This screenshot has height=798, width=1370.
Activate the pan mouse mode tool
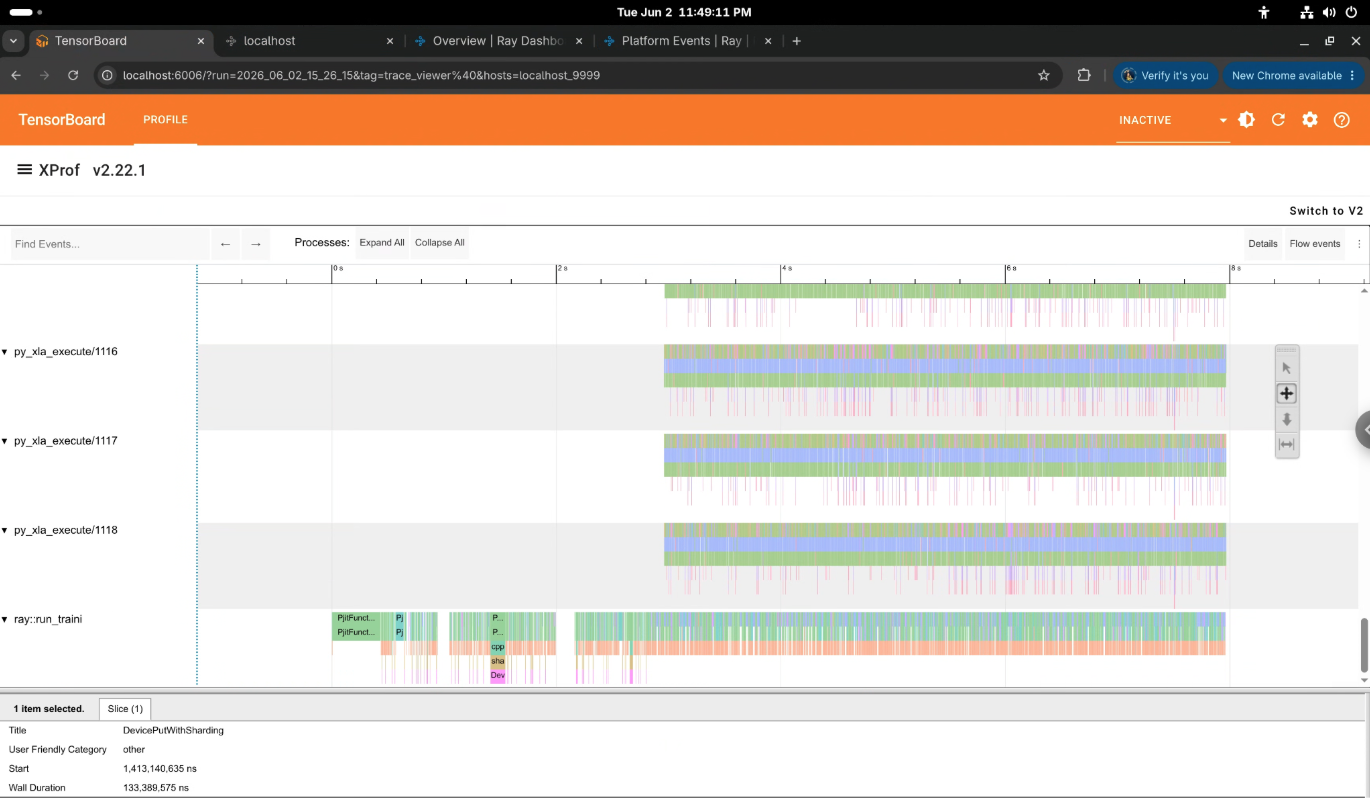coord(1287,394)
